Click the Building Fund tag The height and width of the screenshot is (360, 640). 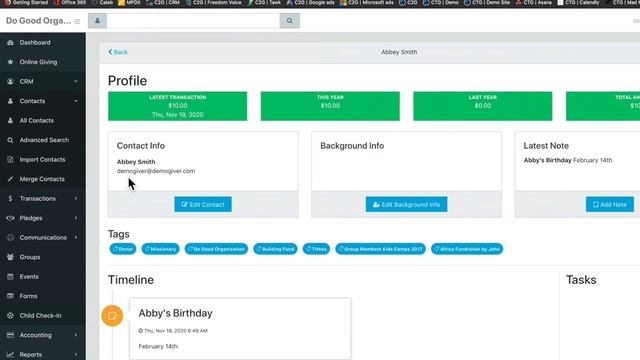(x=276, y=249)
